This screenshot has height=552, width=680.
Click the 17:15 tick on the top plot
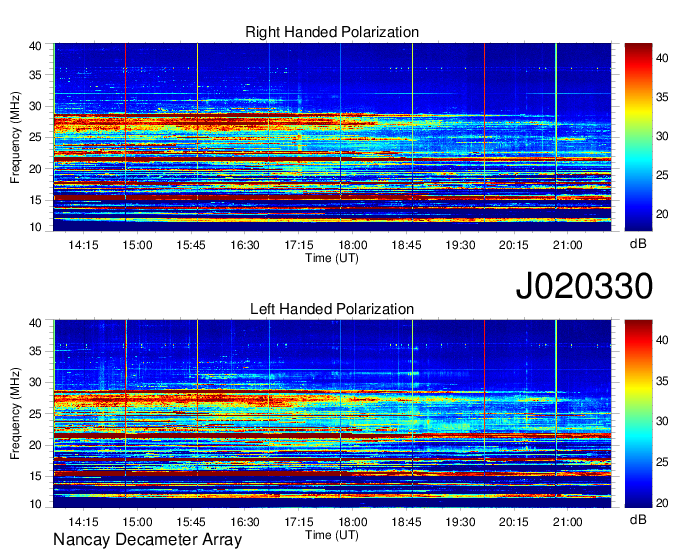pyautogui.click(x=299, y=245)
